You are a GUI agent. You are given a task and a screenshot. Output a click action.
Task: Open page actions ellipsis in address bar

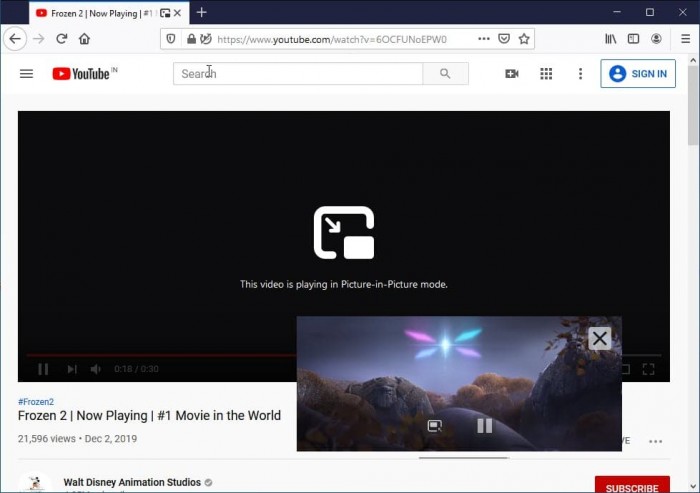coord(484,39)
